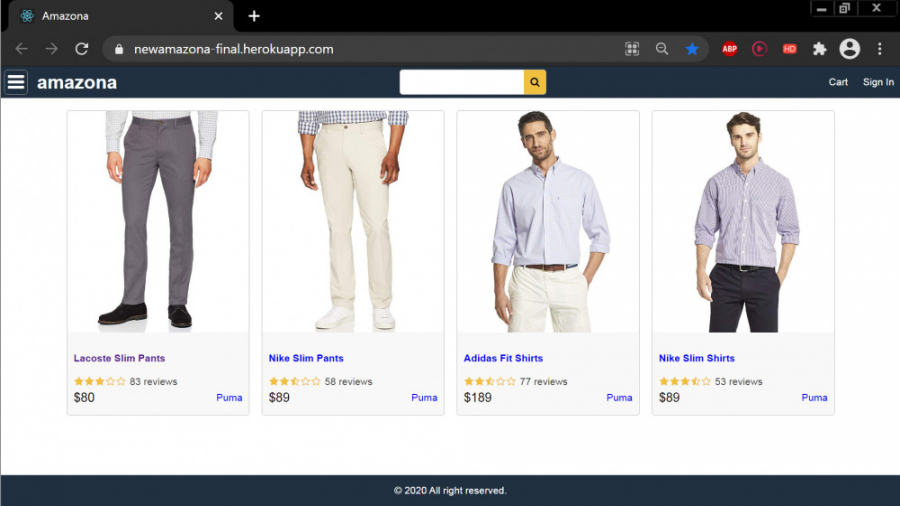
Task: Open Chrome three-dot menu
Action: (879, 49)
